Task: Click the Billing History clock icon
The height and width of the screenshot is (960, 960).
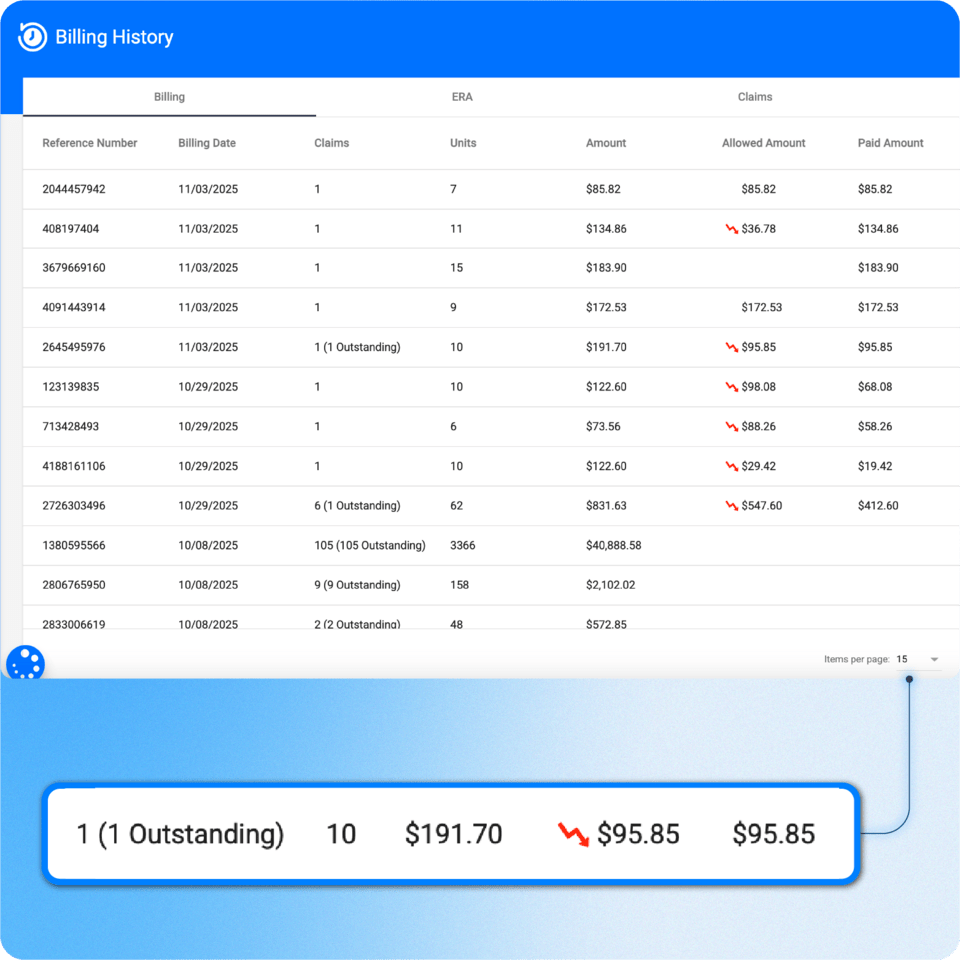Action: 30,36
